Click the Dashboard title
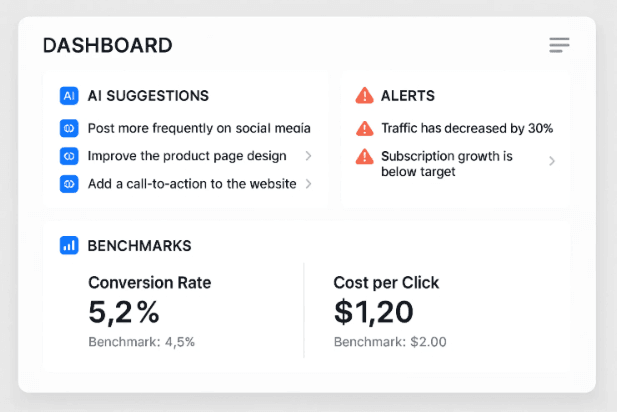617x412 pixels. 107,45
